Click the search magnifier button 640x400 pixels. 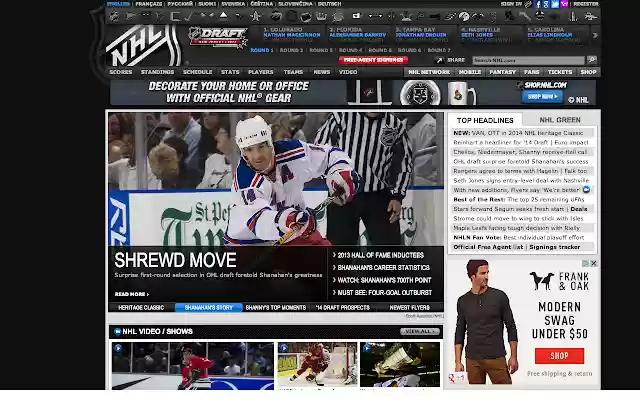(x=592, y=60)
